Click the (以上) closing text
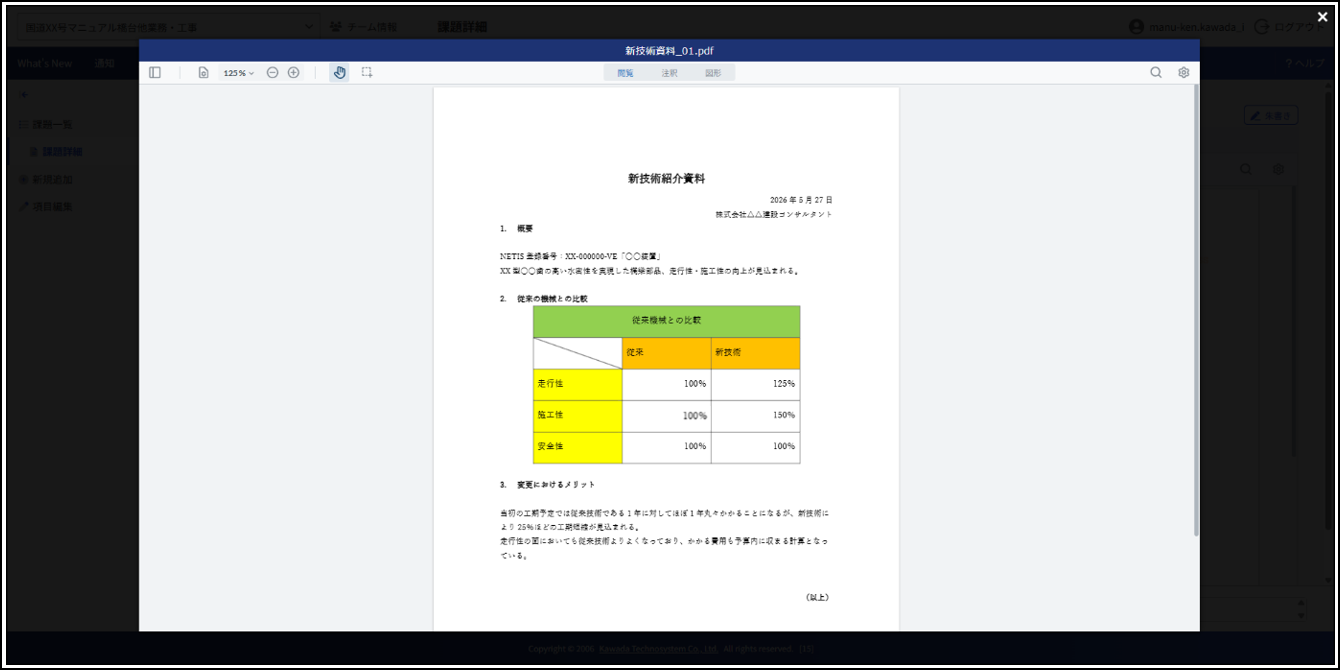Image resolution: width=1340 pixels, height=670 pixels. pos(817,597)
